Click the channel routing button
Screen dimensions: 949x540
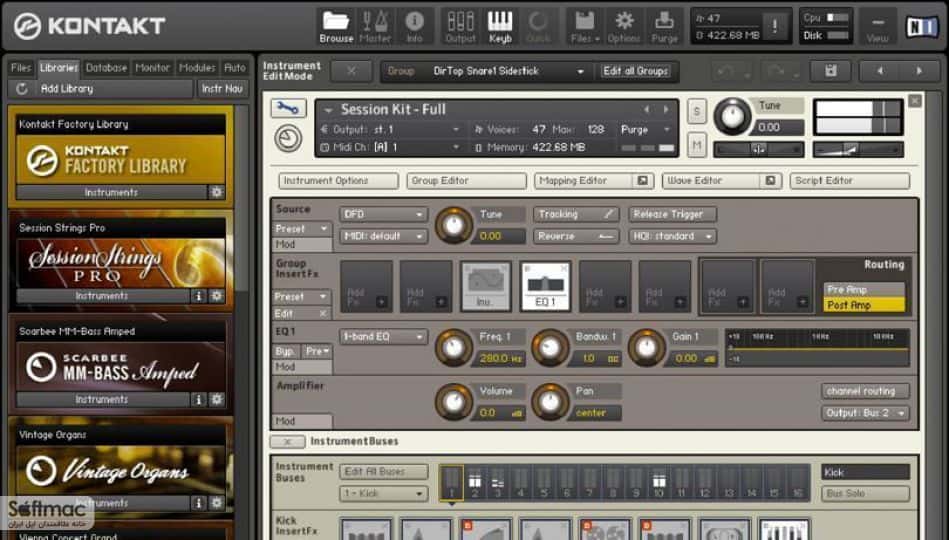[x=865, y=391]
